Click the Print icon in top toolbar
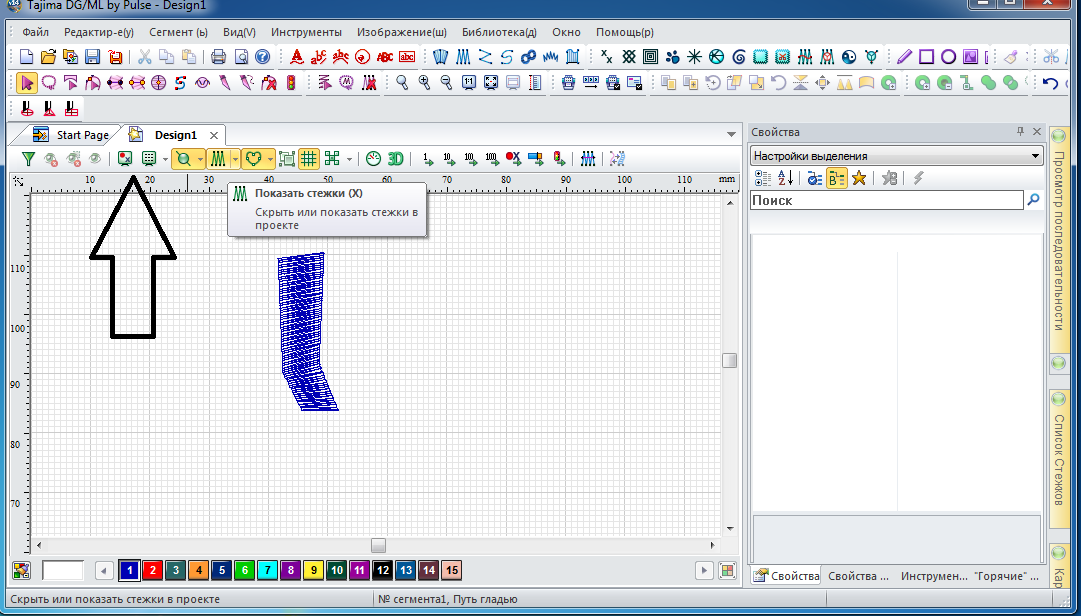The height and width of the screenshot is (616, 1081). [219, 57]
